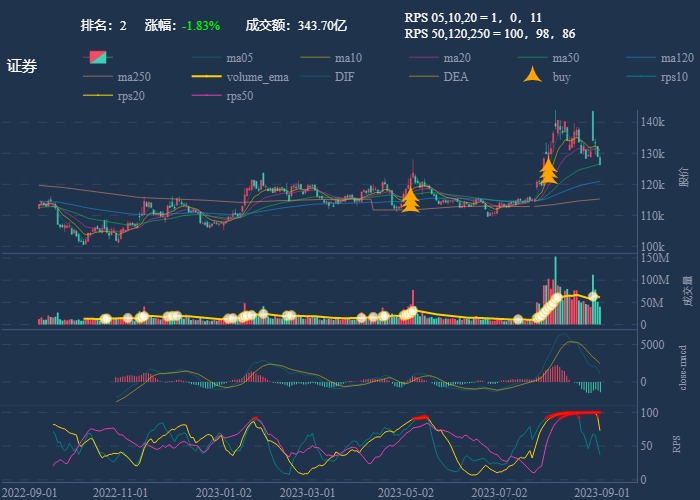This screenshot has width=700, height=500.
Task: Hide the ma120 moving average line
Action: coord(642,58)
